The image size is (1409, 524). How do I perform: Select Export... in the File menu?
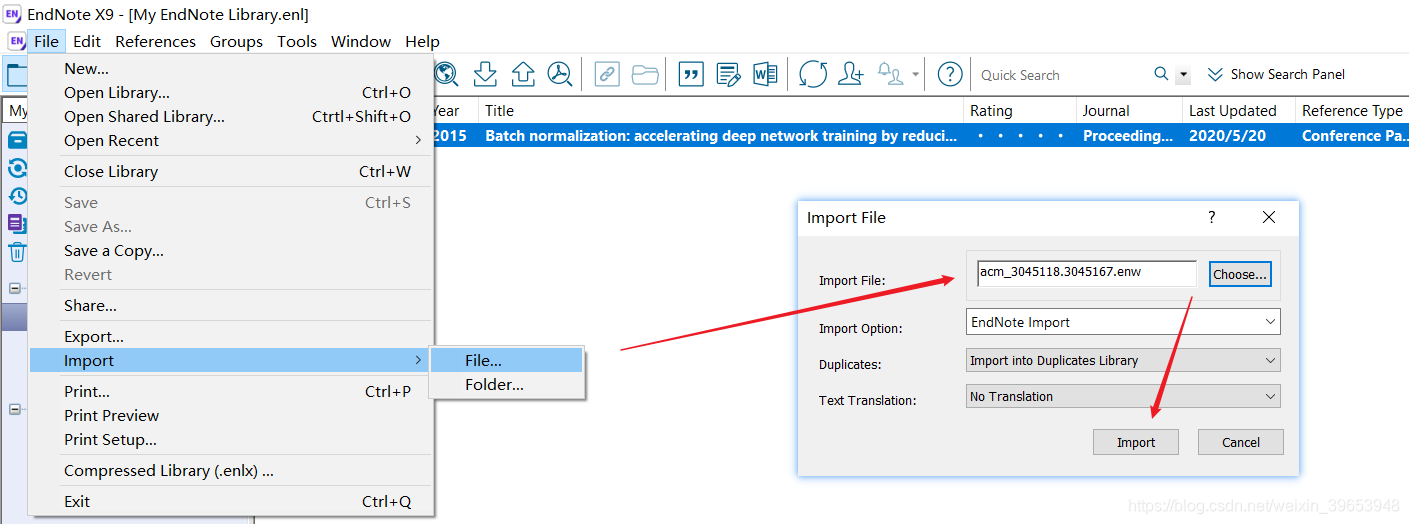232,336
